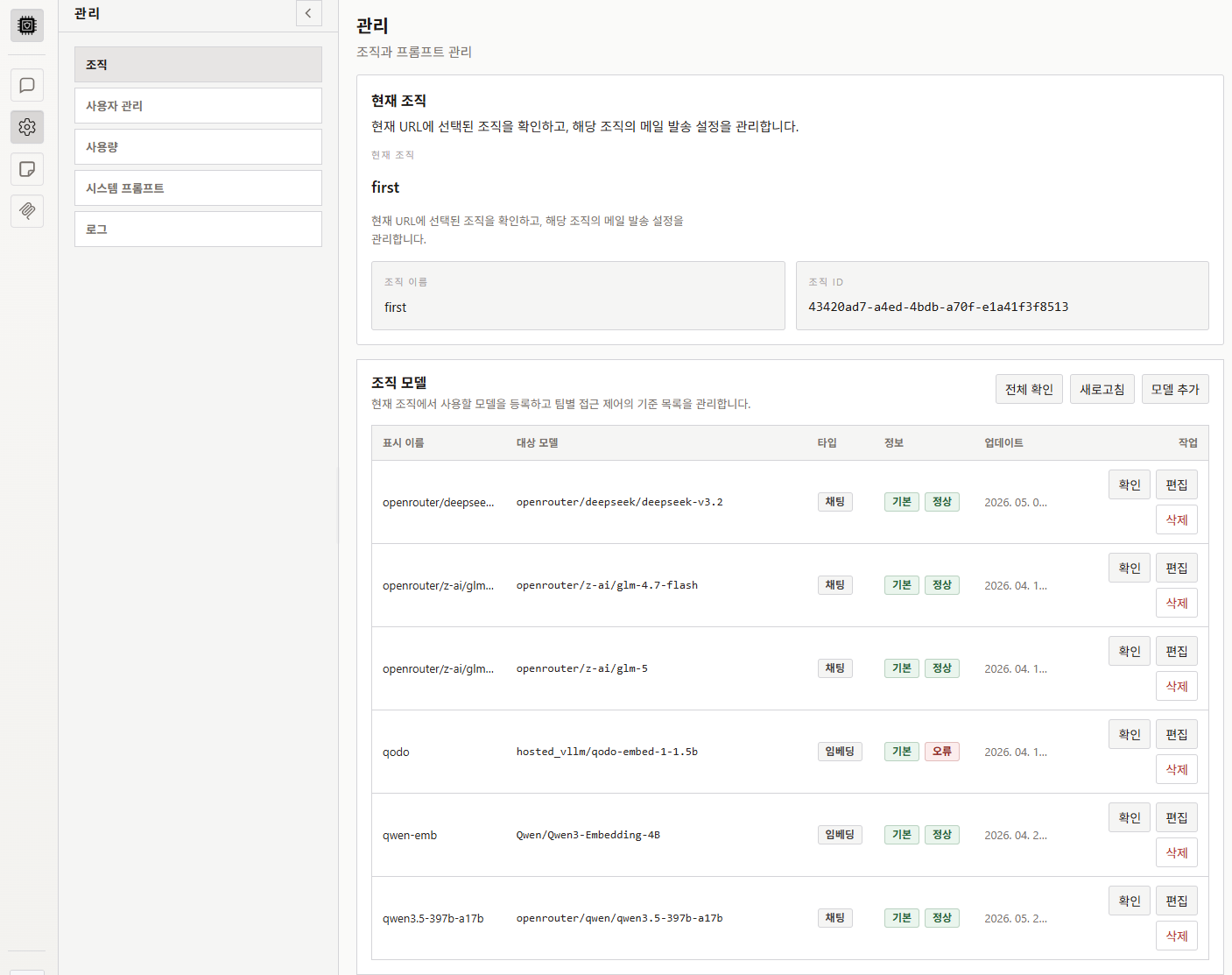Click 확인 for deepseek-v3.2 row
The height and width of the screenshot is (975, 1232).
click(x=1130, y=484)
